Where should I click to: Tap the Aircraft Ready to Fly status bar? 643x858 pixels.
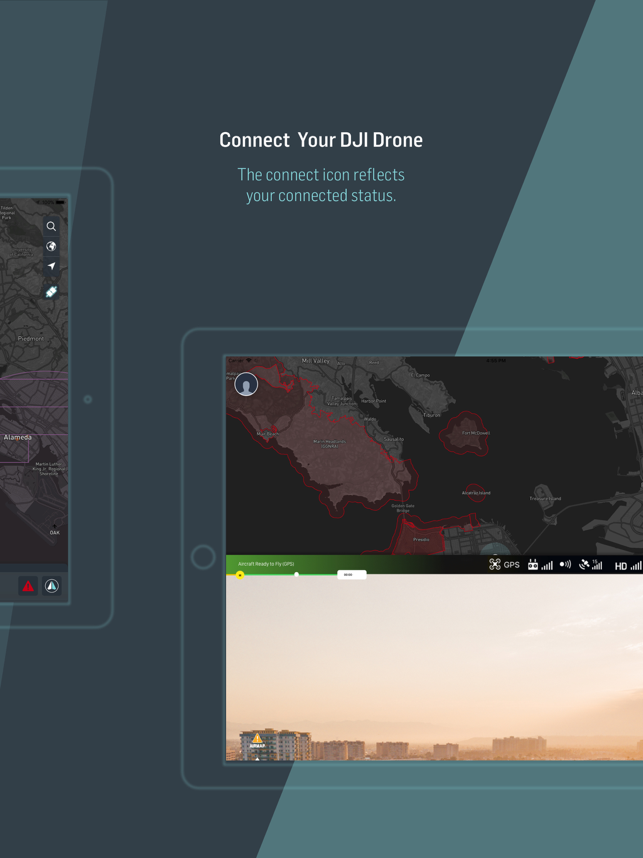coord(266,564)
